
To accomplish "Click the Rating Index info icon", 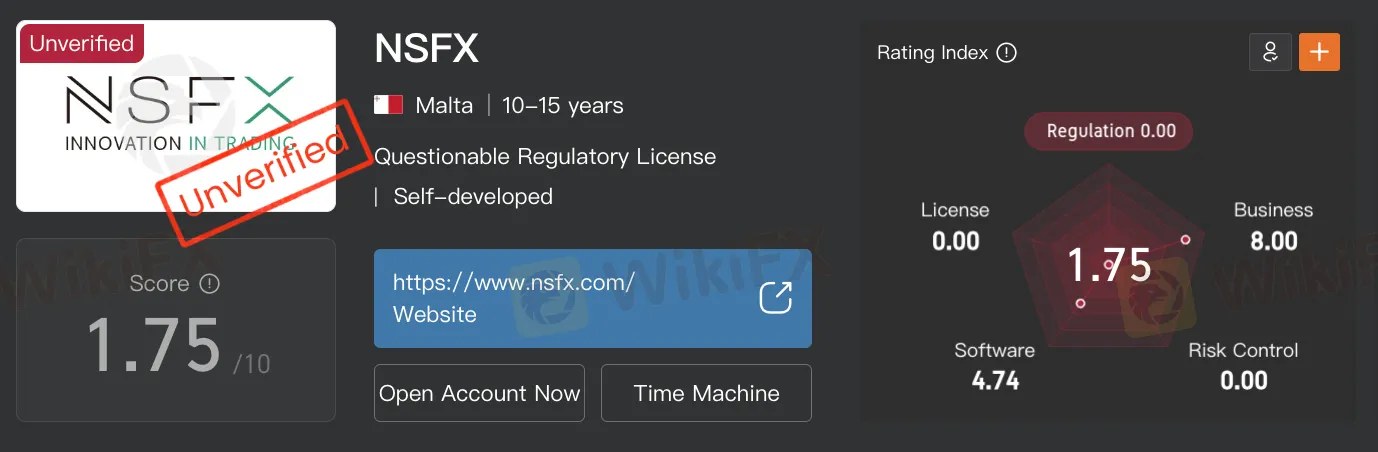I will [1007, 53].
